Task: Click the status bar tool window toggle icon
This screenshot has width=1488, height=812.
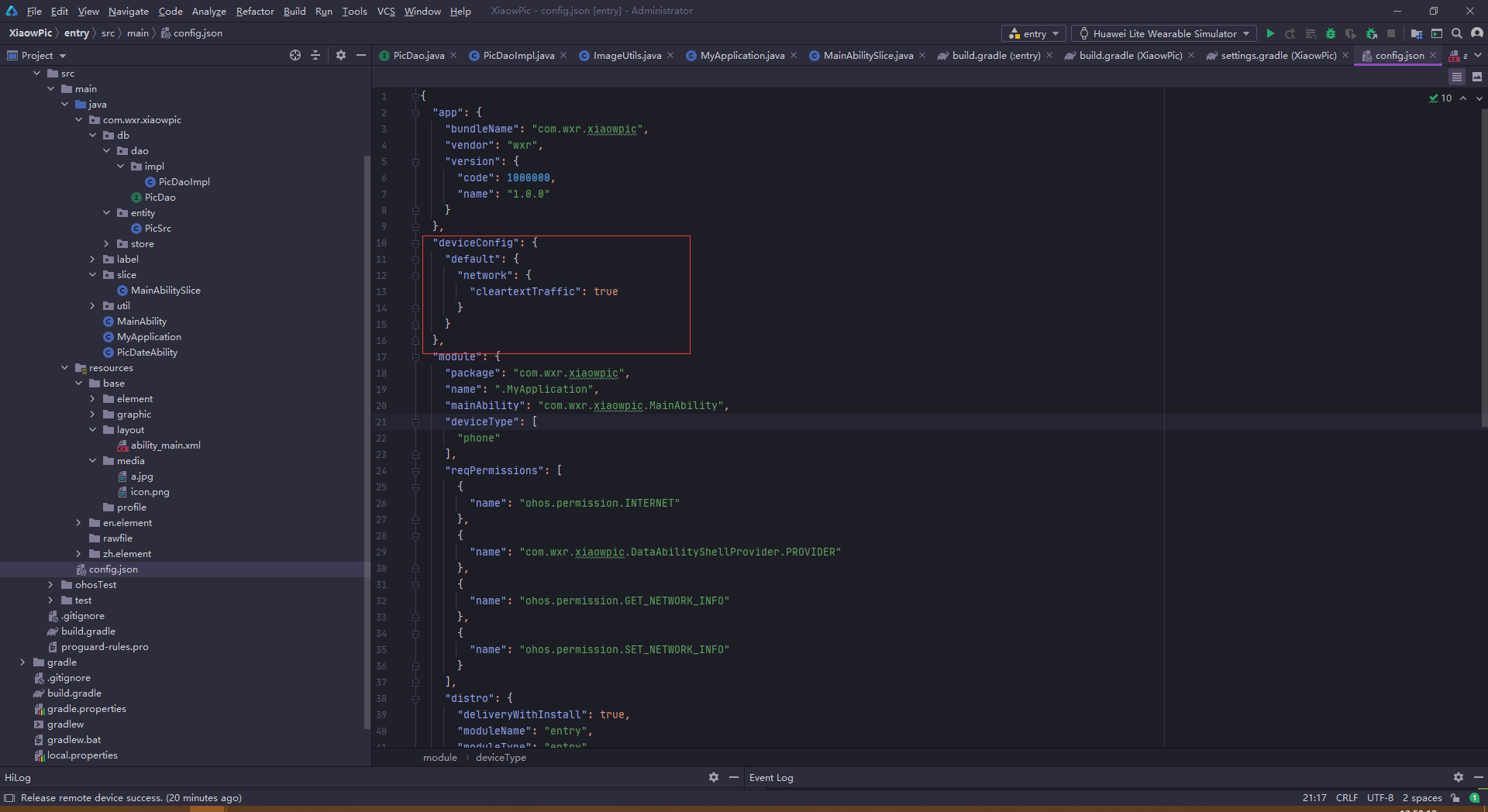Action: click(9, 798)
